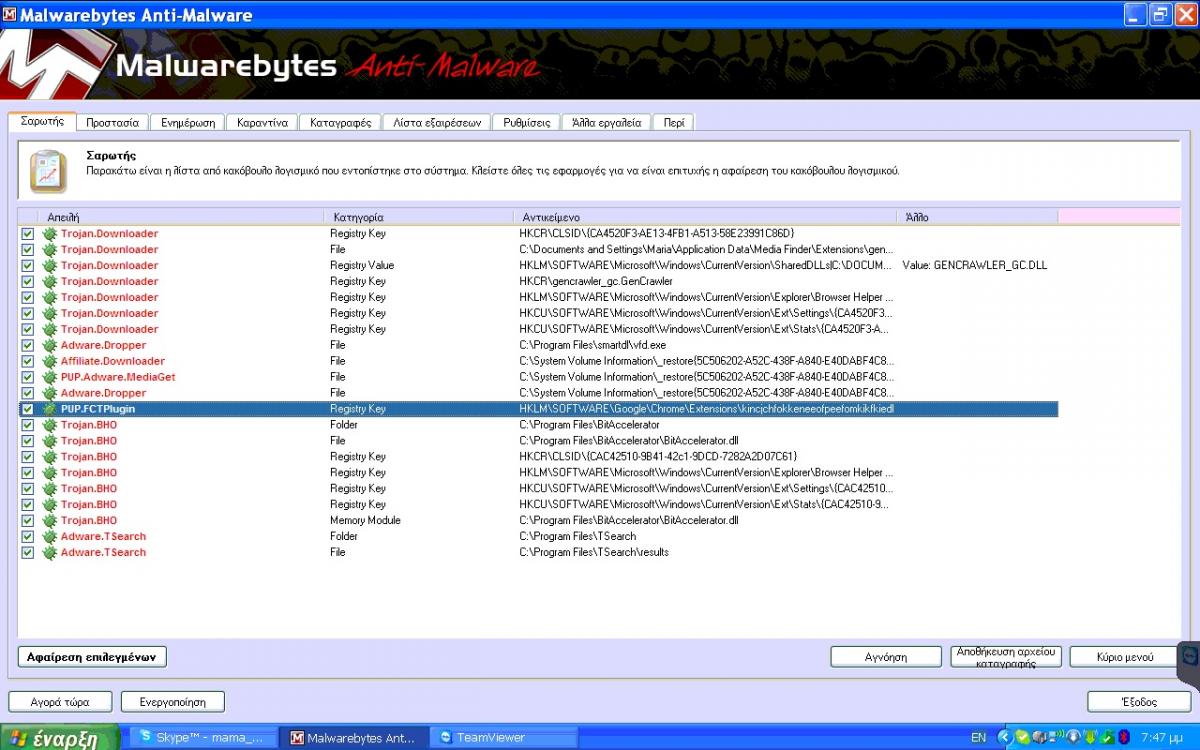The height and width of the screenshot is (750, 1200).
Task: Sort by the Αντικείμενο column header
Action: (705, 217)
